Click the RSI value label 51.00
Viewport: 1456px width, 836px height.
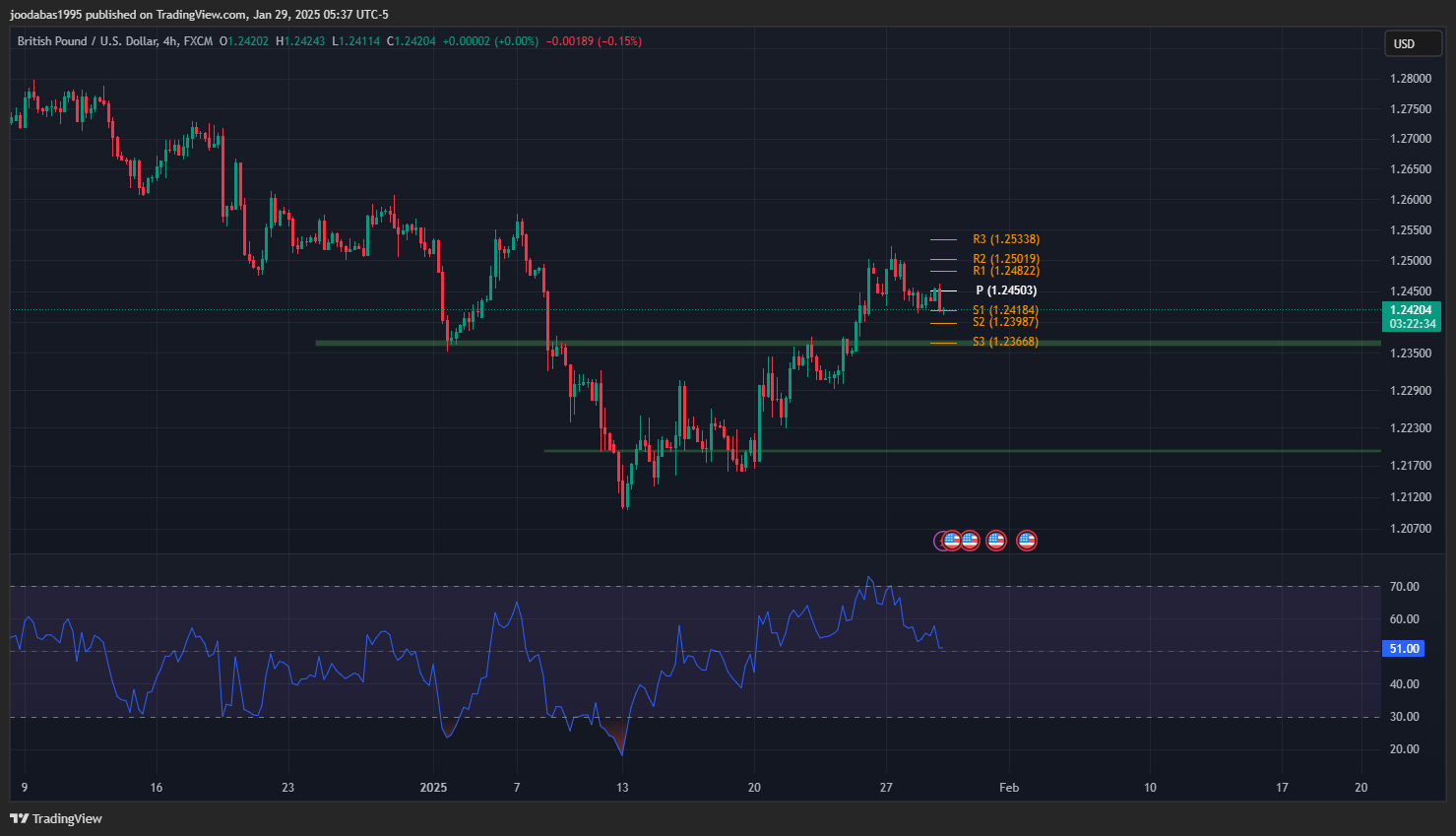[1404, 649]
